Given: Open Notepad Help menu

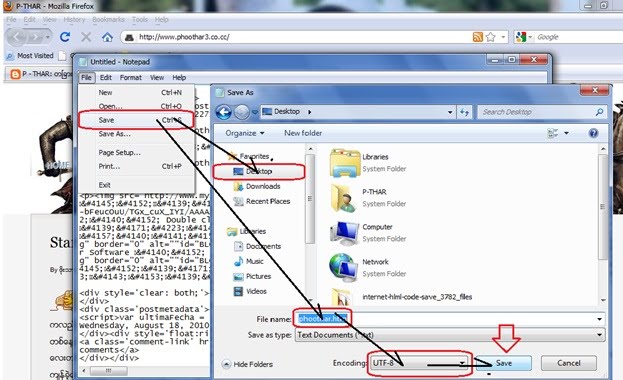Looking at the screenshot, I should point(179,78).
